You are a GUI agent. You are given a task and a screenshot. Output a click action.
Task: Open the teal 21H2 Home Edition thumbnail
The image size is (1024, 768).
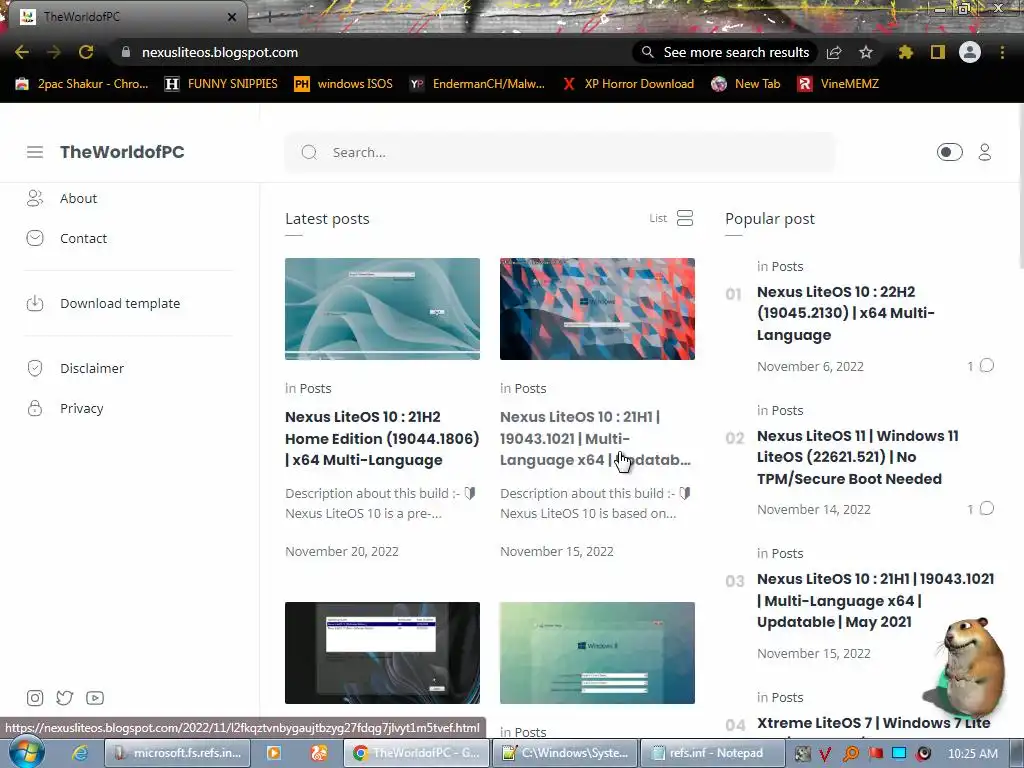click(x=382, y=309)
